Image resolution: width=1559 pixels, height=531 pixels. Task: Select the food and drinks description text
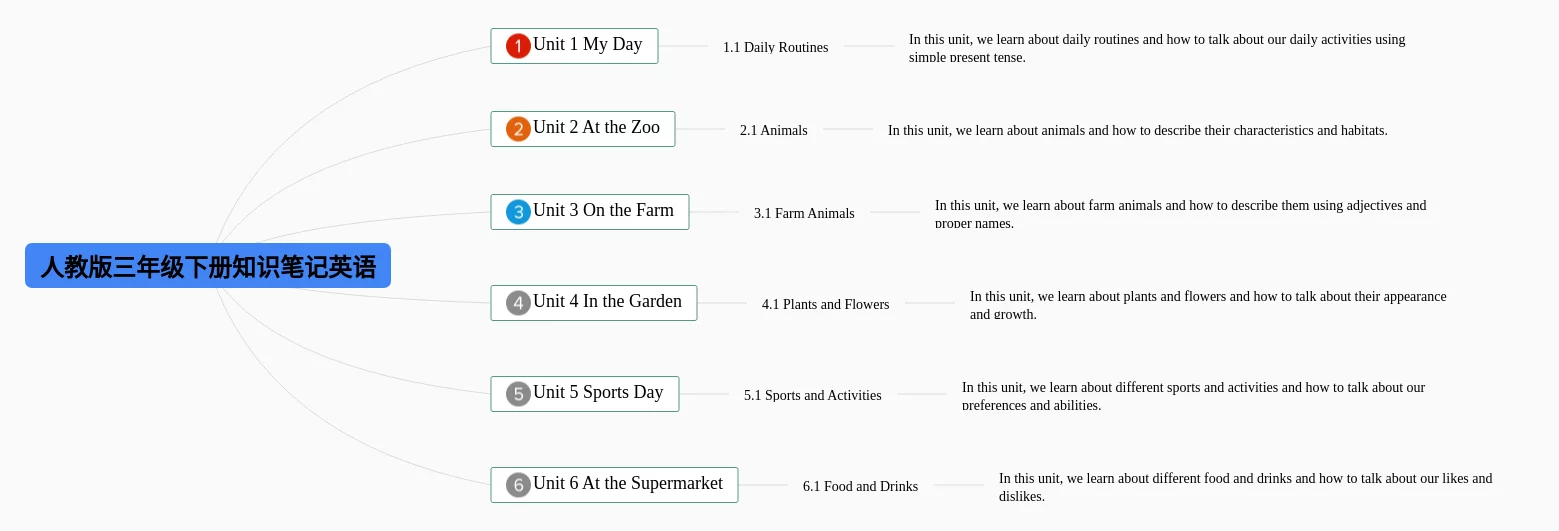pos(1245,486)
